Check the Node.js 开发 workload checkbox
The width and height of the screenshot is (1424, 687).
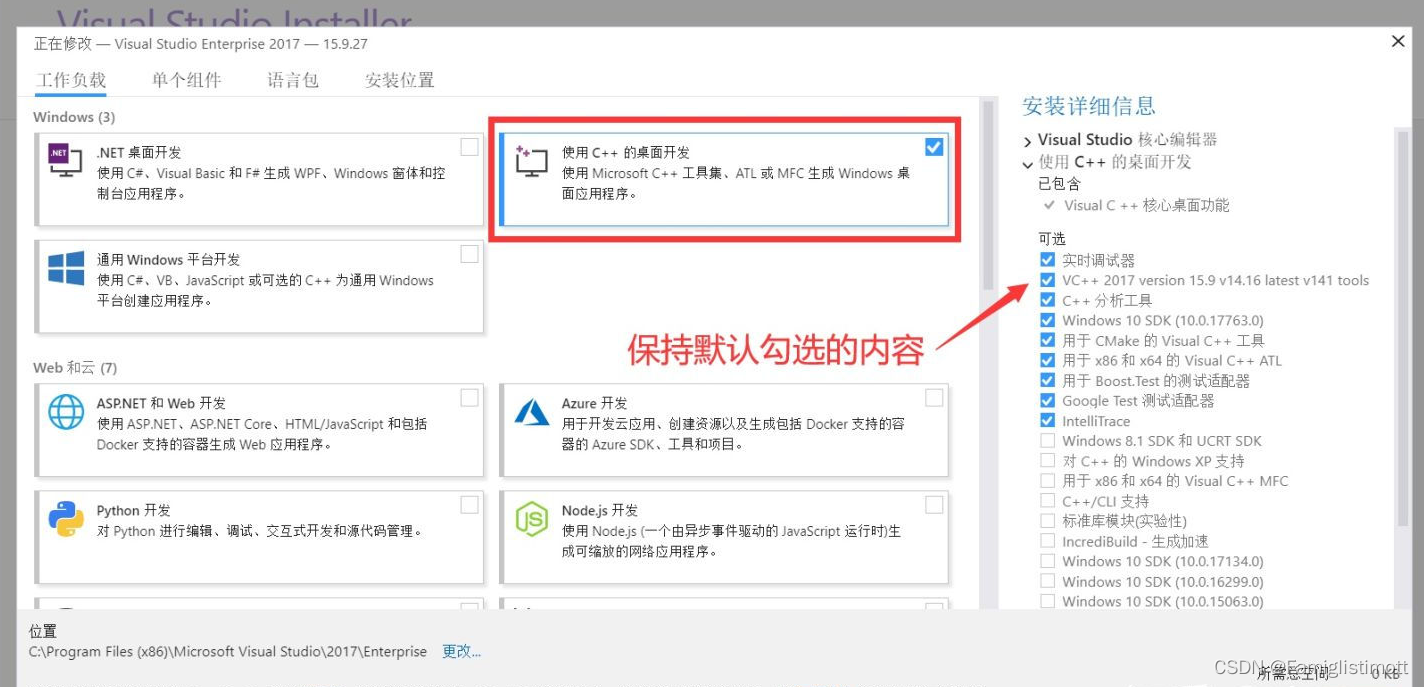point(933,505)
